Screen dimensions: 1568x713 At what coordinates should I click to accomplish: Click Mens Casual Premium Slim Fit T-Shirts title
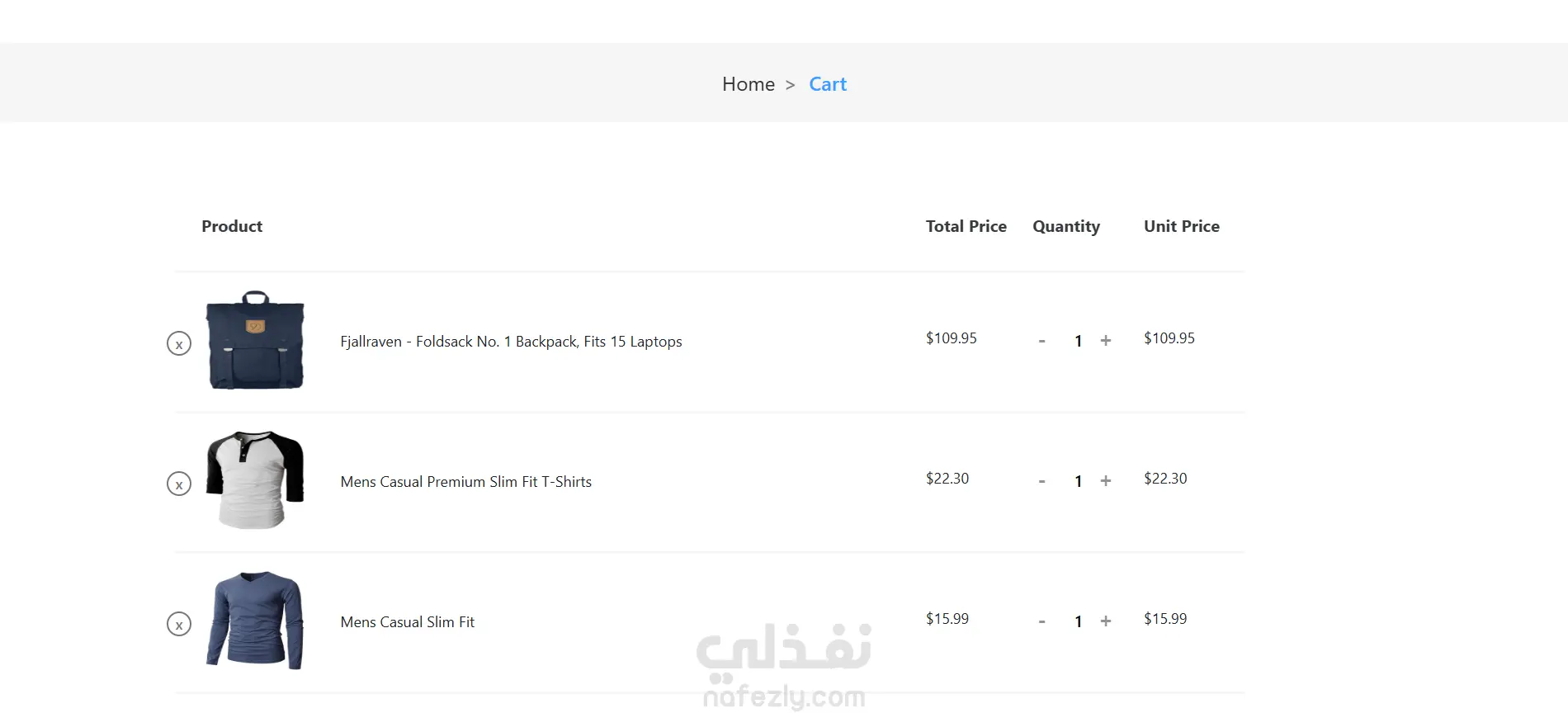coord(466,482)
